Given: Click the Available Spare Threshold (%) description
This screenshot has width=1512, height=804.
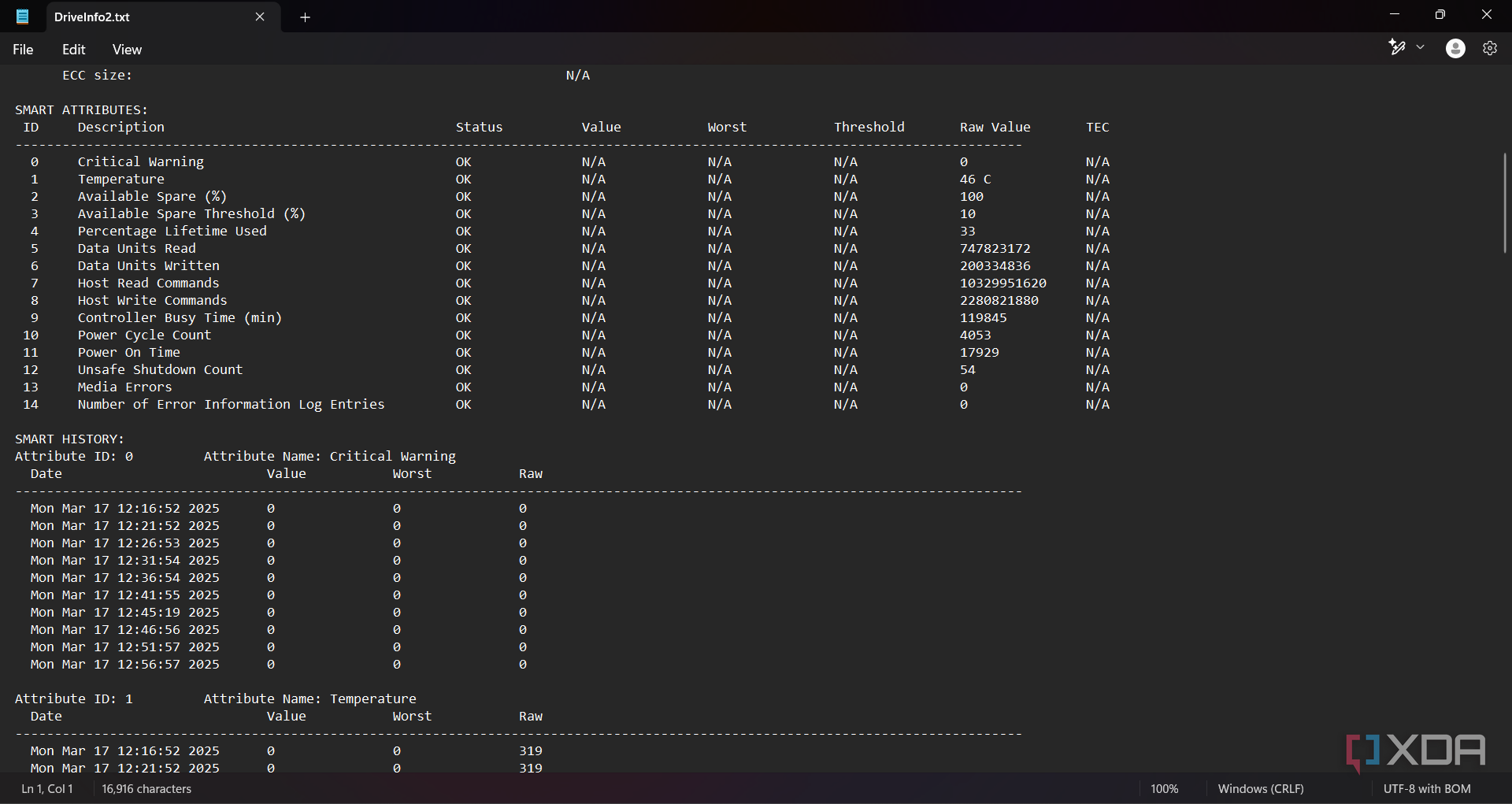Looking at the screenshot, I should [x=191, y=214].
